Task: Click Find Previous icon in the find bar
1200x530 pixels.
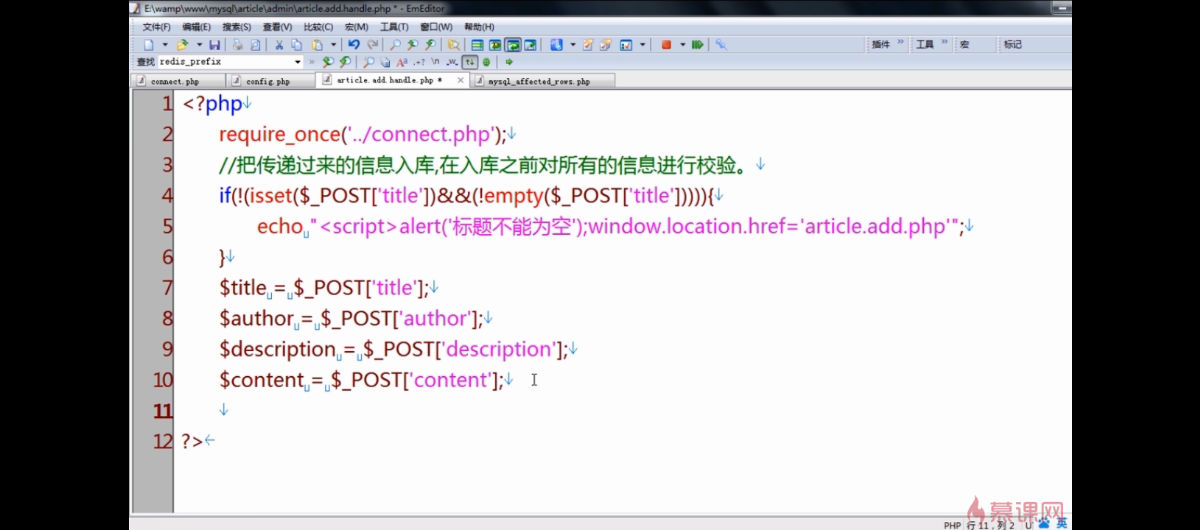Action: [344, 62]
